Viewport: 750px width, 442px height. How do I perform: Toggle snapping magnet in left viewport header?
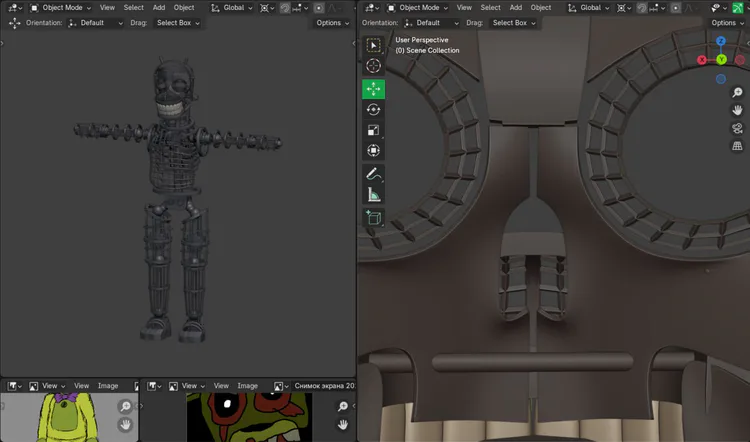(x=285, y=8)
